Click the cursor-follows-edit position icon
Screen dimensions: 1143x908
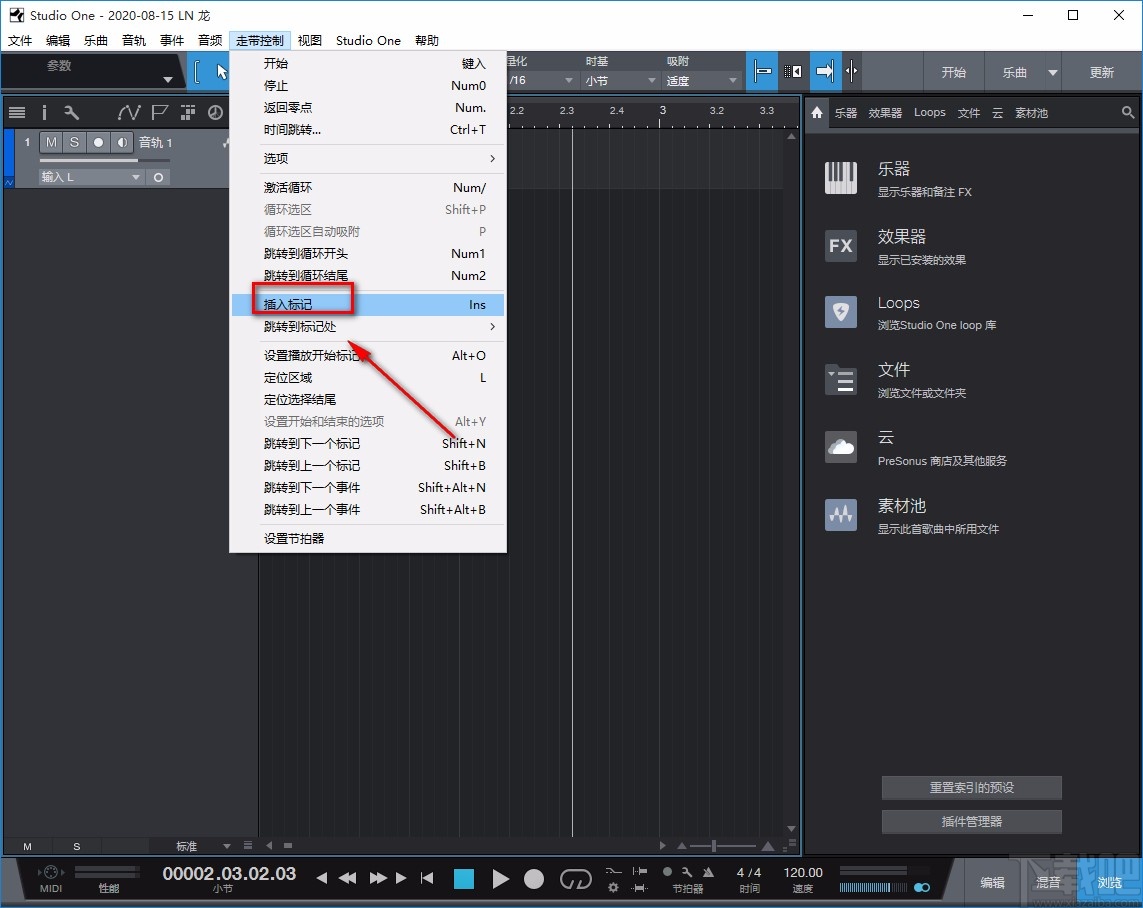pyautogui.click(x=851, y=71)
